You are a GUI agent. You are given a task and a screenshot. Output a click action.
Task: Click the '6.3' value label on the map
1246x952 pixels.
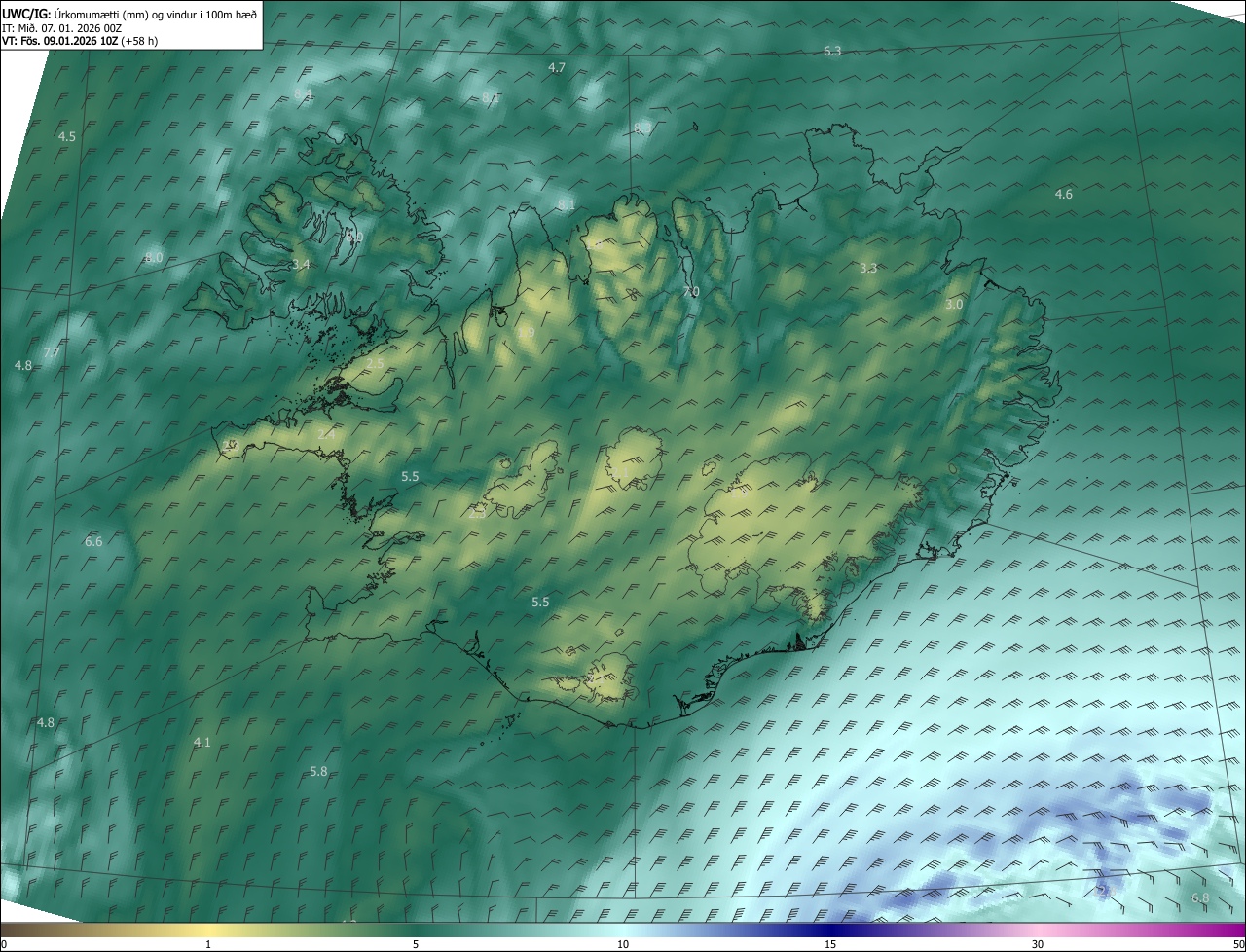(x=832, y=51)
